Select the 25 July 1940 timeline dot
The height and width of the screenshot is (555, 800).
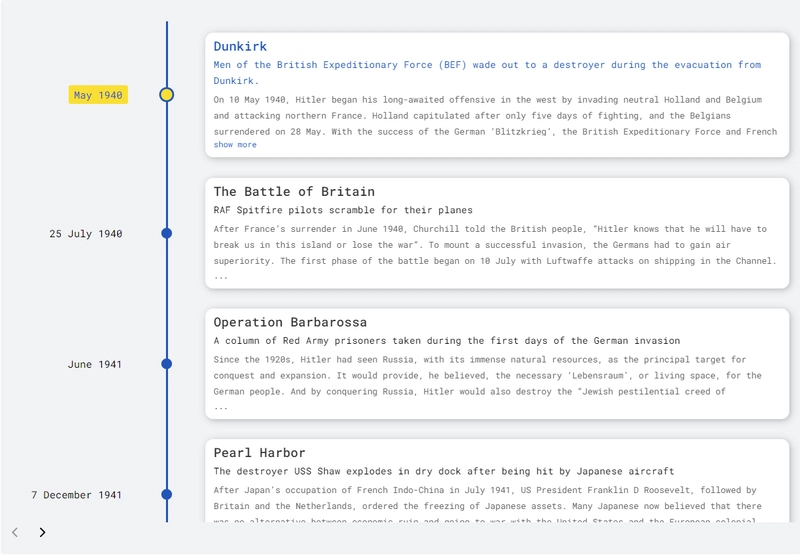click(167, 233)
